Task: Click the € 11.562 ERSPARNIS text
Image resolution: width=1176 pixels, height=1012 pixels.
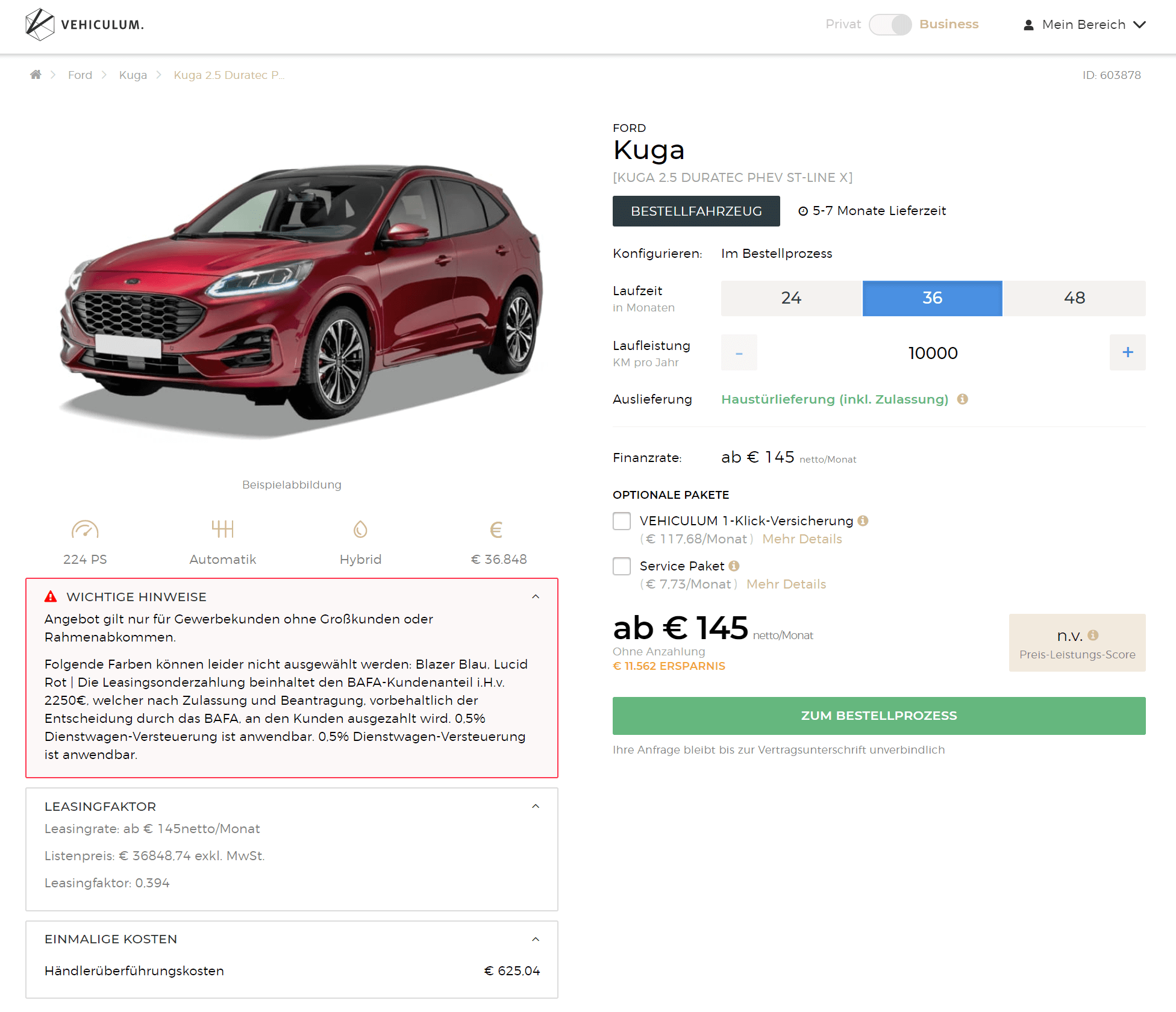Action: click(x=669, y=666)
